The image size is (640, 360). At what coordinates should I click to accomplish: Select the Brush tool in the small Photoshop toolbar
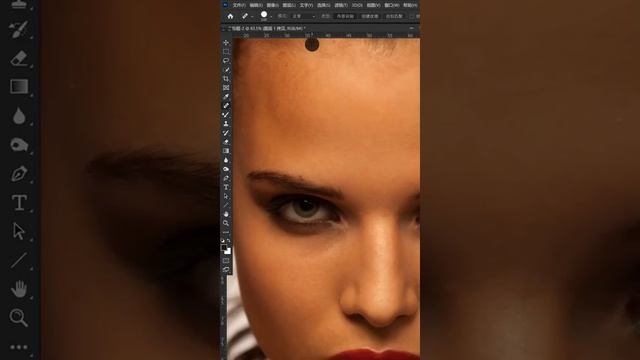coord(226,115)
